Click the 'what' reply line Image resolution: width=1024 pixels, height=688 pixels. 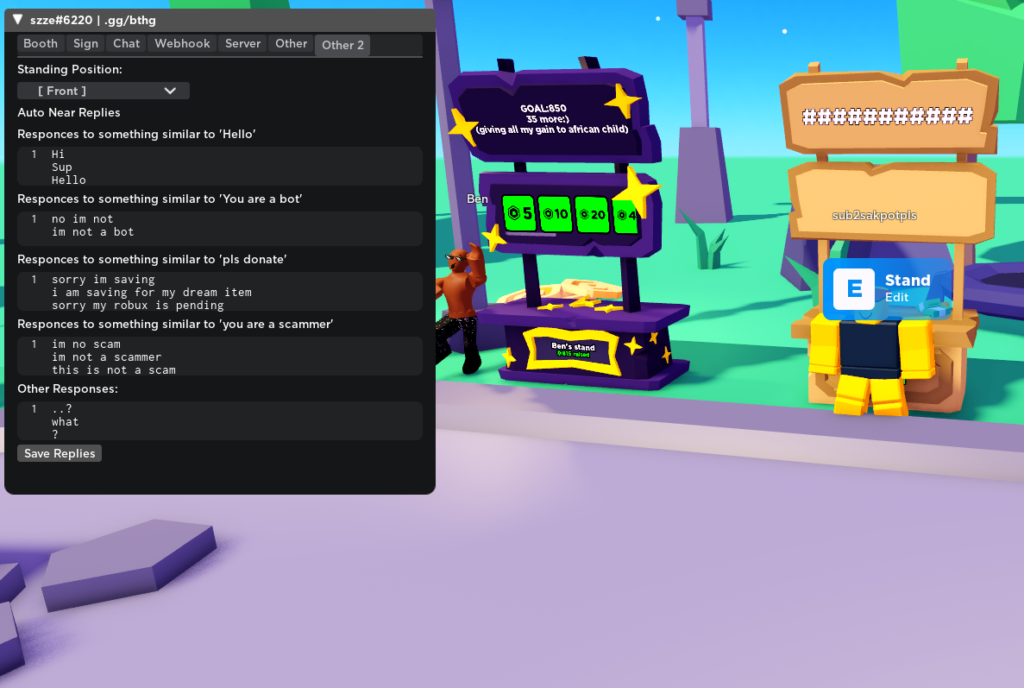(65, 422)
